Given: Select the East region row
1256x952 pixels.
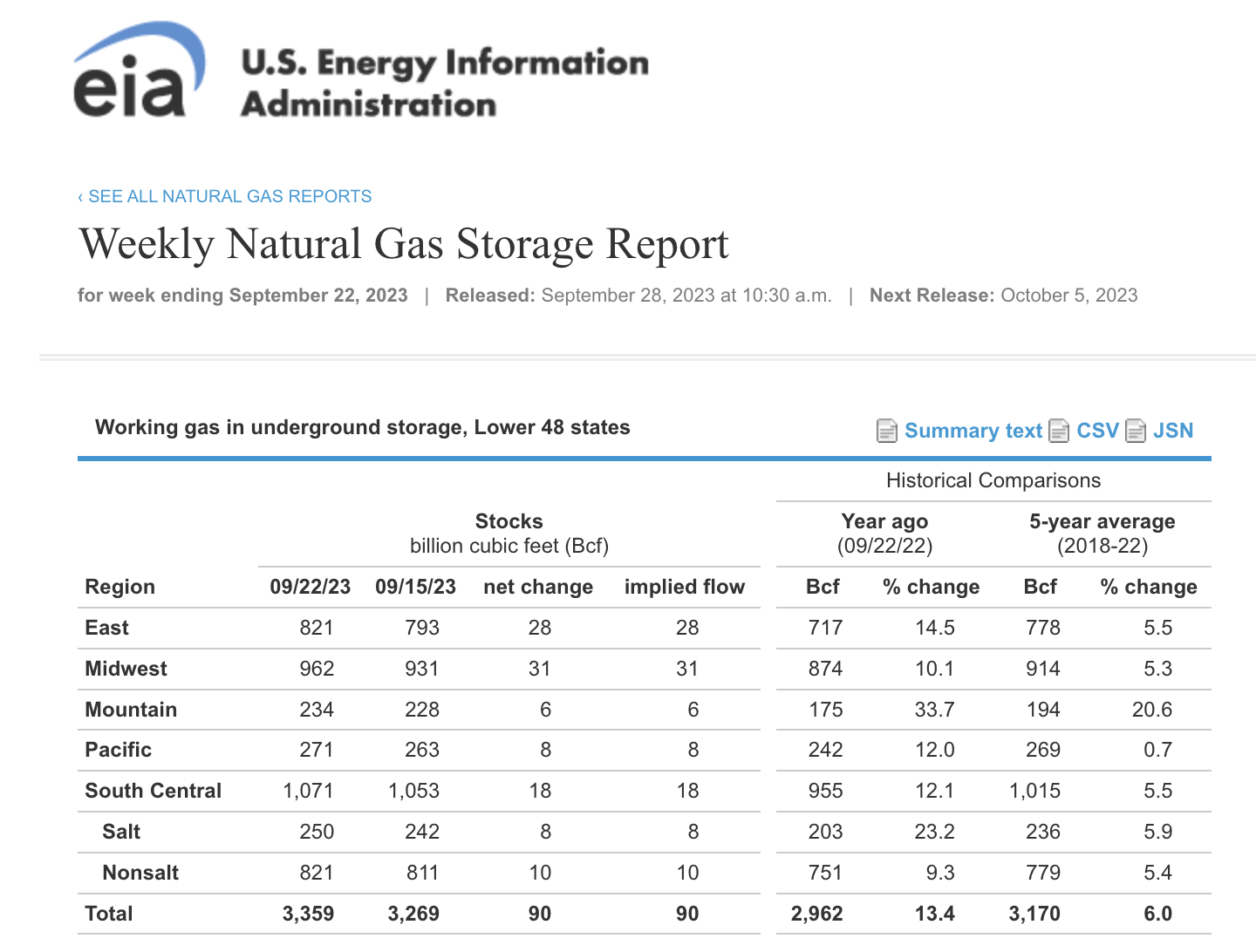Looking at the screenshot, I should tap(106, 628).
